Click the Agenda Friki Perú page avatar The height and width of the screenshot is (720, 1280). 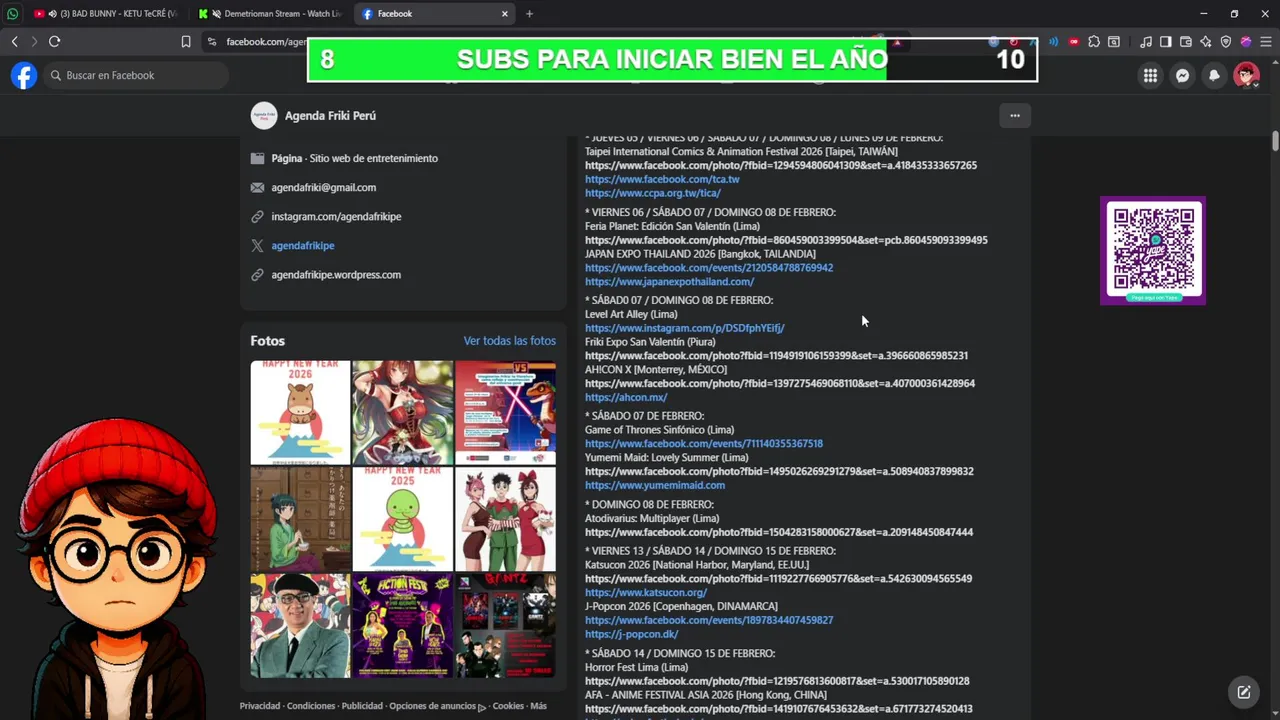264,116
